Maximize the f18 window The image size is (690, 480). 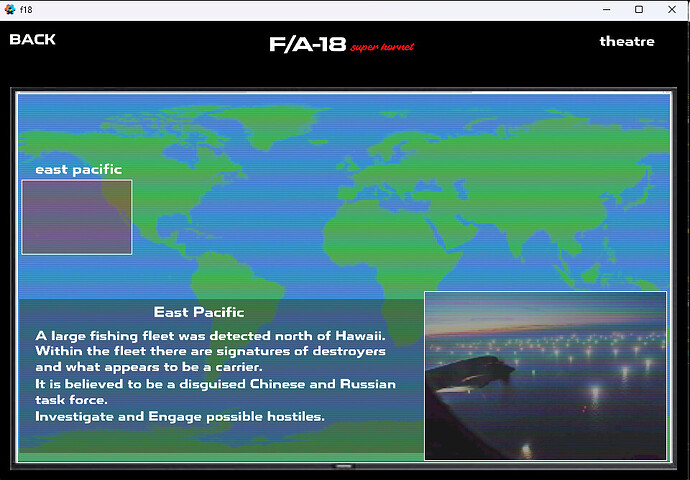click(639, 9)
